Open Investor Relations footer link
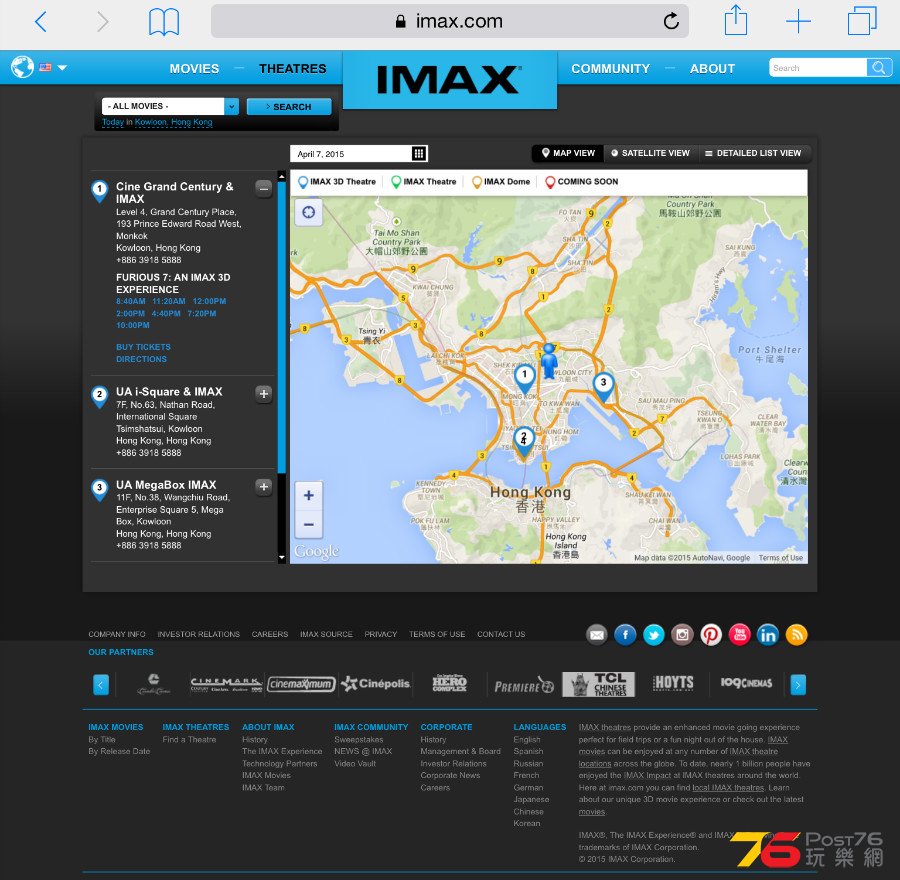 click(199, 634)
